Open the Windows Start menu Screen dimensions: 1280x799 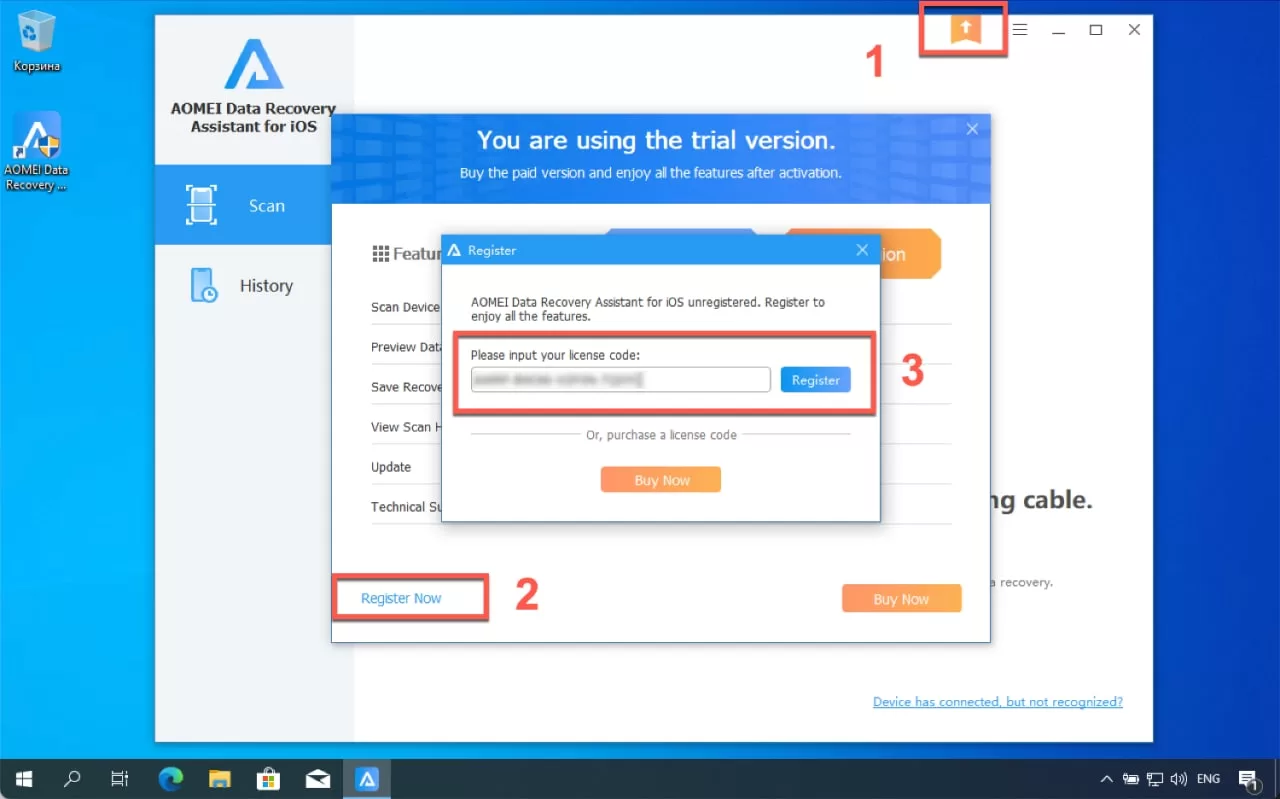[24, 779]
